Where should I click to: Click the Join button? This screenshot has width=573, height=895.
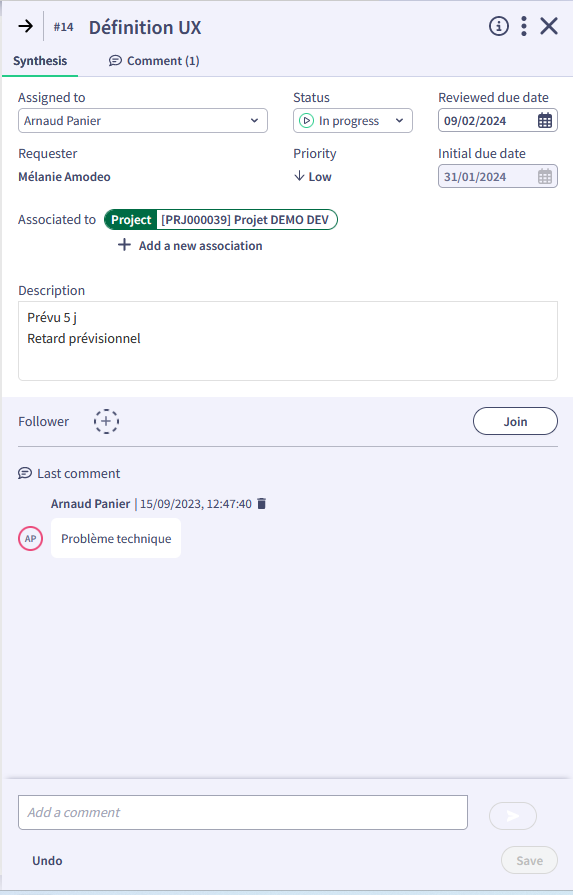click(x=515, y=421)
